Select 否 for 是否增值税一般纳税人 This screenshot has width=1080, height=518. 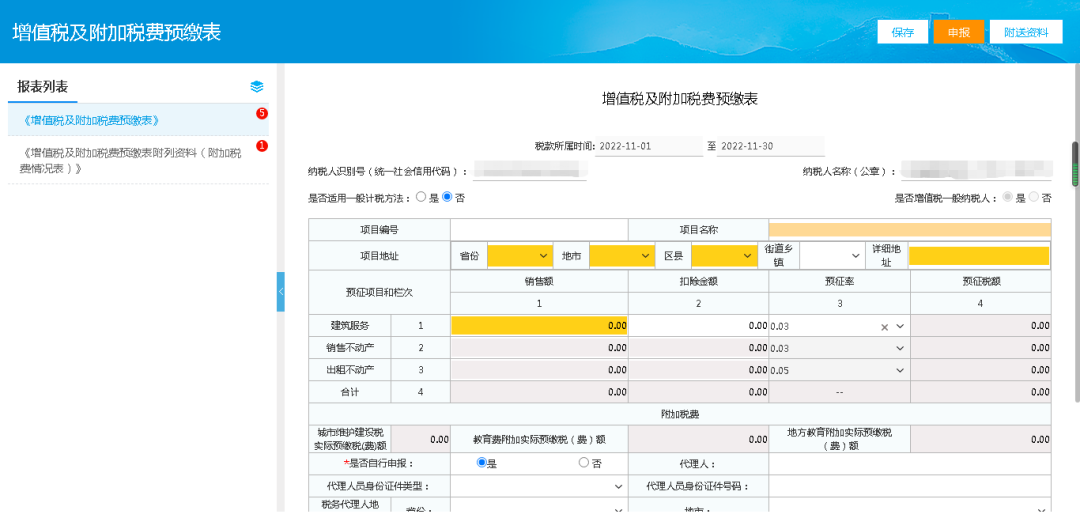coord(1034,197)
